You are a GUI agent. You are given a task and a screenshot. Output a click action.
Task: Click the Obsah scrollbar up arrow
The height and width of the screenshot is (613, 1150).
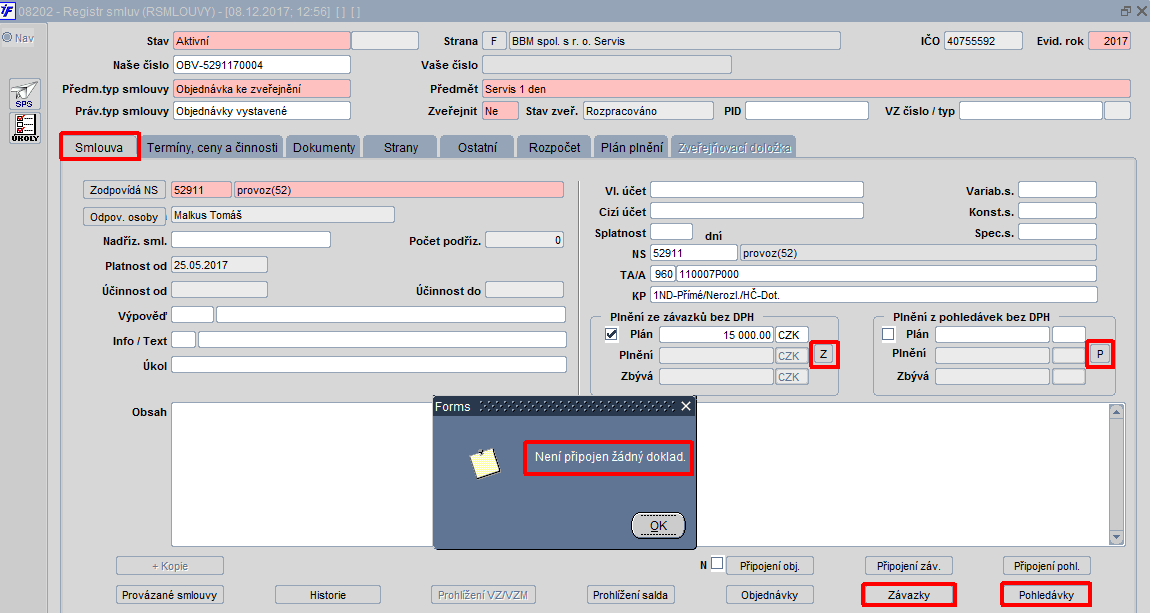pos(1116,411)
